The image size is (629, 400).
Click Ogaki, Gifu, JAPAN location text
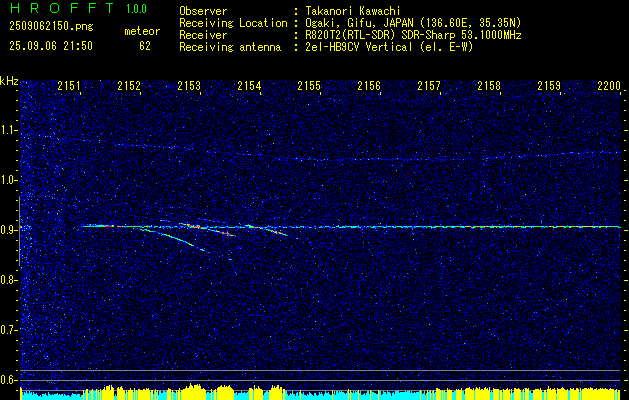pos(413,23)
